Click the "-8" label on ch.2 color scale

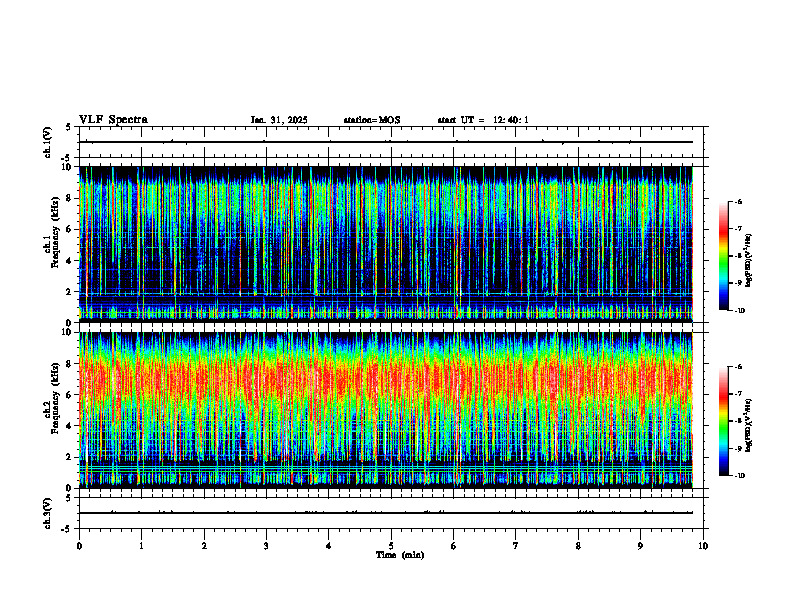738,421
